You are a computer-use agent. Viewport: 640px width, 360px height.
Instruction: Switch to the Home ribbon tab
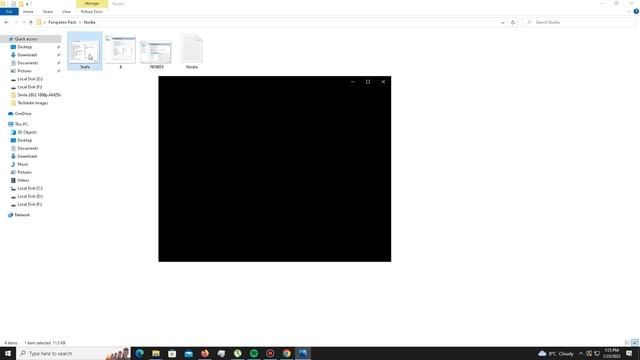click(x=28, y=12)
